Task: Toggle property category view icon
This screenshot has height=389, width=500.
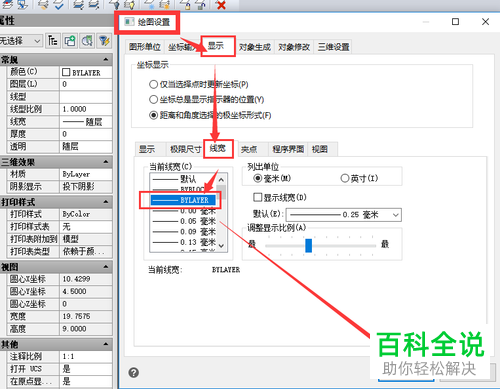Action: [53, 41]
